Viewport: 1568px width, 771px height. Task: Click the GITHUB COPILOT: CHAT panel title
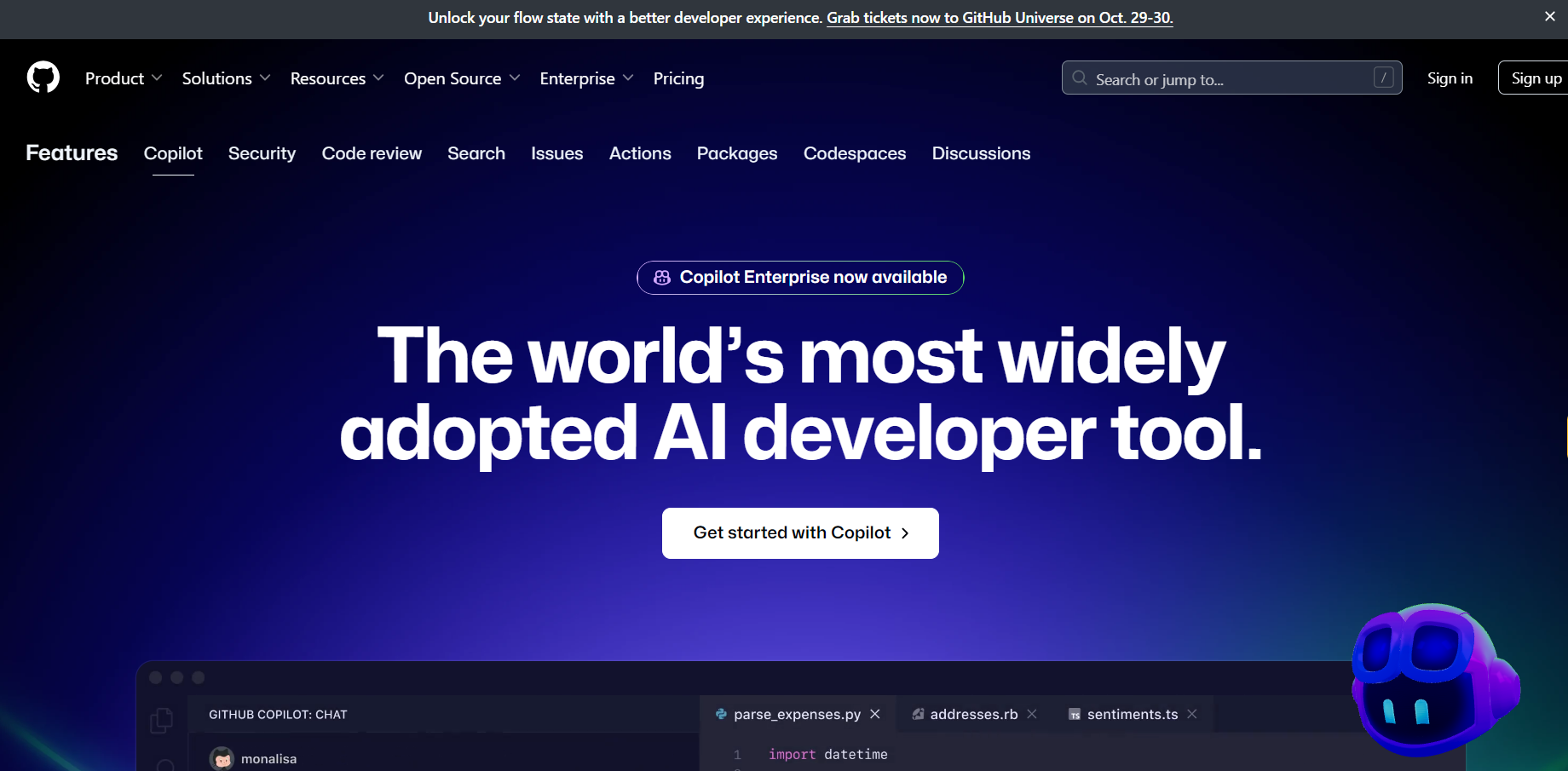click(278, 715)
